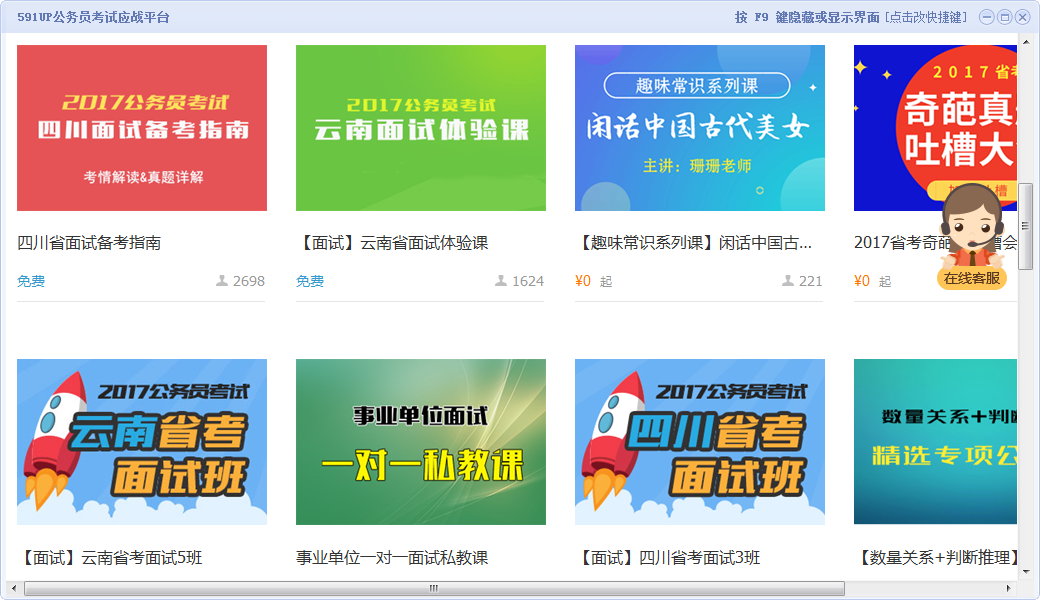Click the horizontal scrollbar left arrow
Screen dimensions: 1040x600
coord(13,588)
